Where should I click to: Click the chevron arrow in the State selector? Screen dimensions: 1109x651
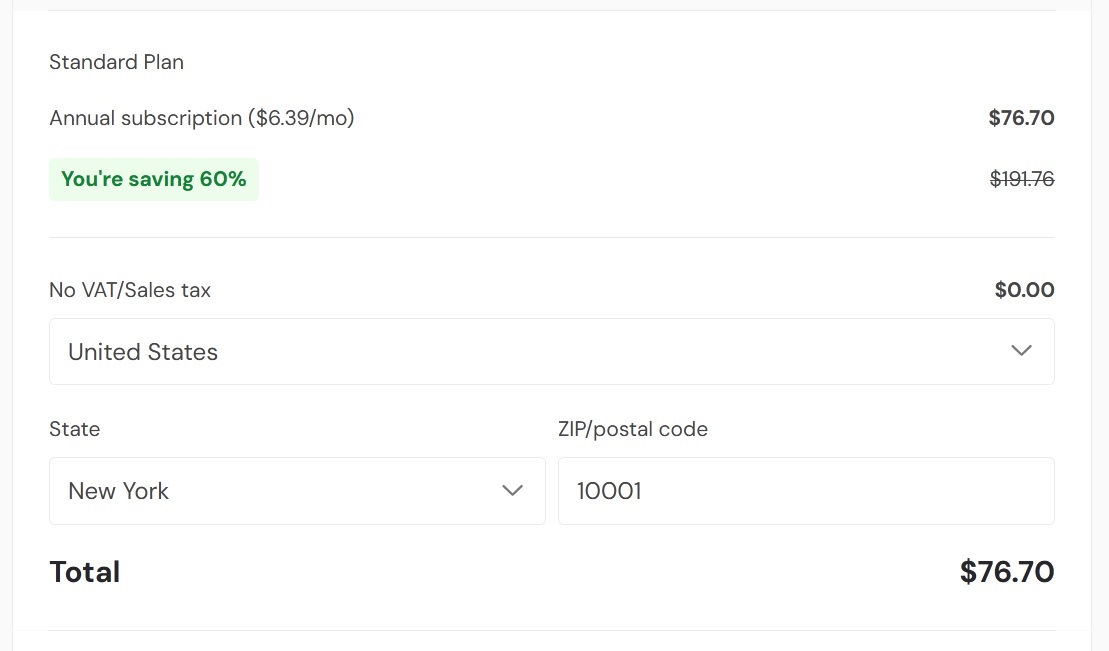pos(513,491)
